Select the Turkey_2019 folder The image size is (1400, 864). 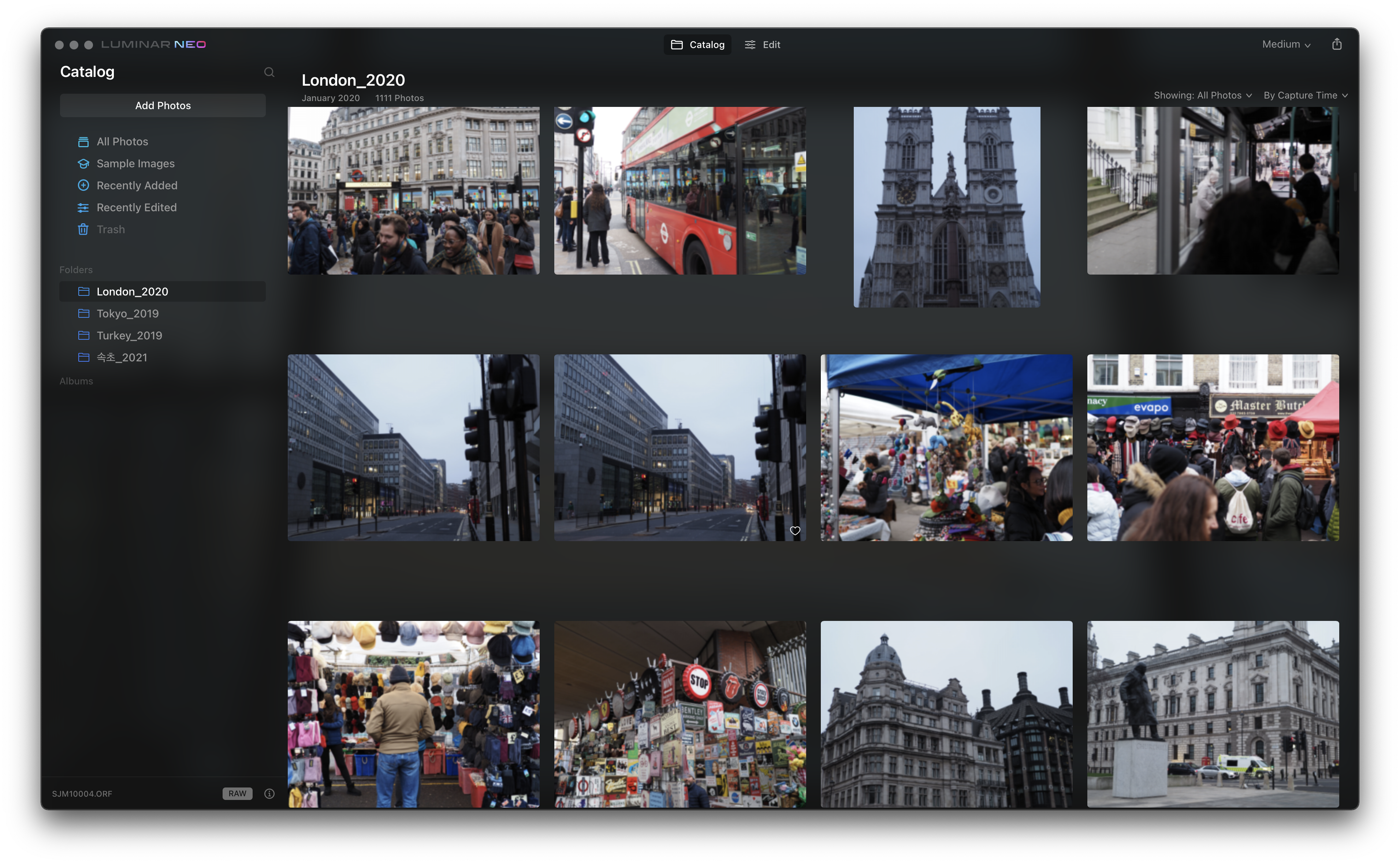click(129, 335)
